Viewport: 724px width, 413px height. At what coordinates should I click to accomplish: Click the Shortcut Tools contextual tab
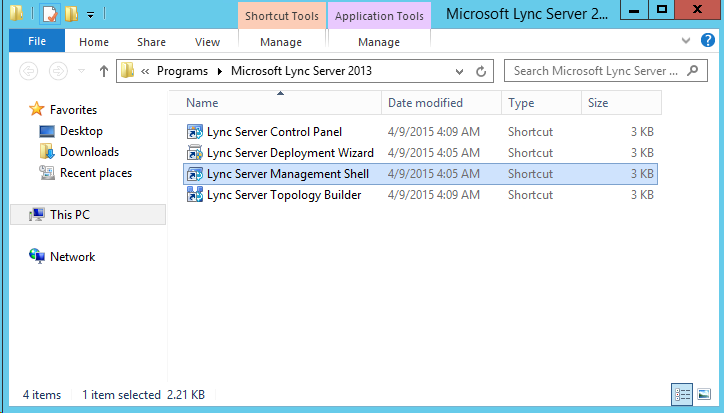[x=282, y=16]
